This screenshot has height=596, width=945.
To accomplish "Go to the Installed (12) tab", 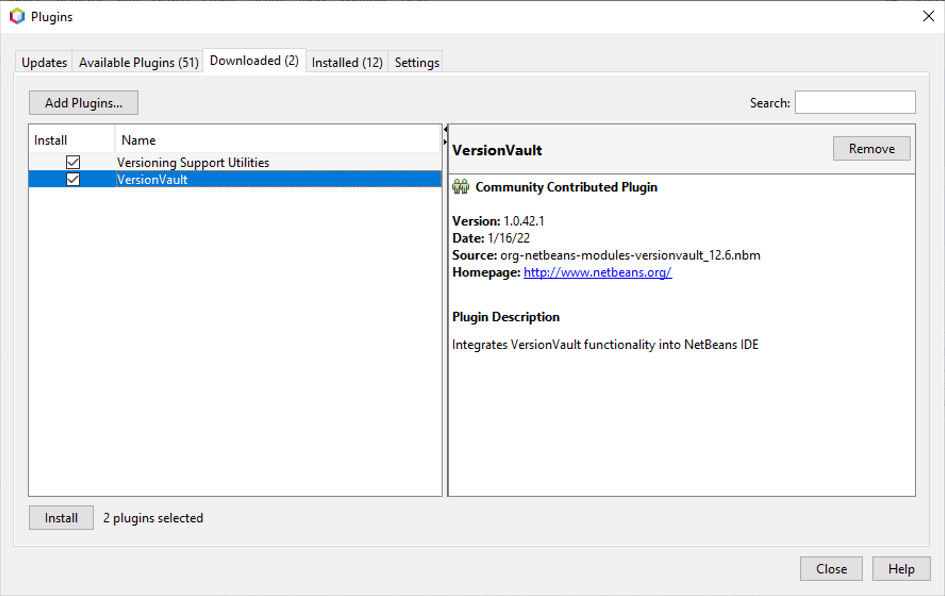I will pos(347,62).
